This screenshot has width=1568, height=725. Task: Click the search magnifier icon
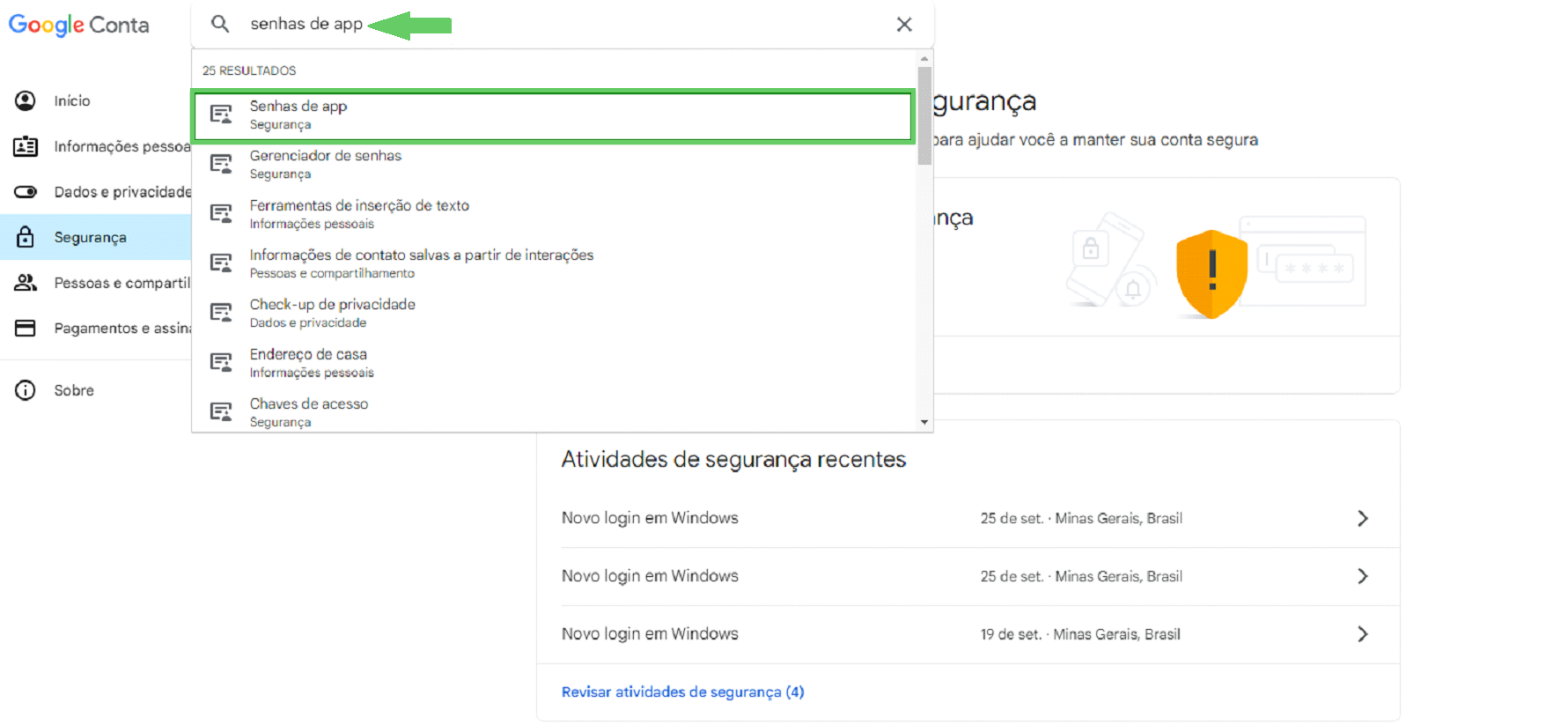pyautogui.click(x=220, y=24)
